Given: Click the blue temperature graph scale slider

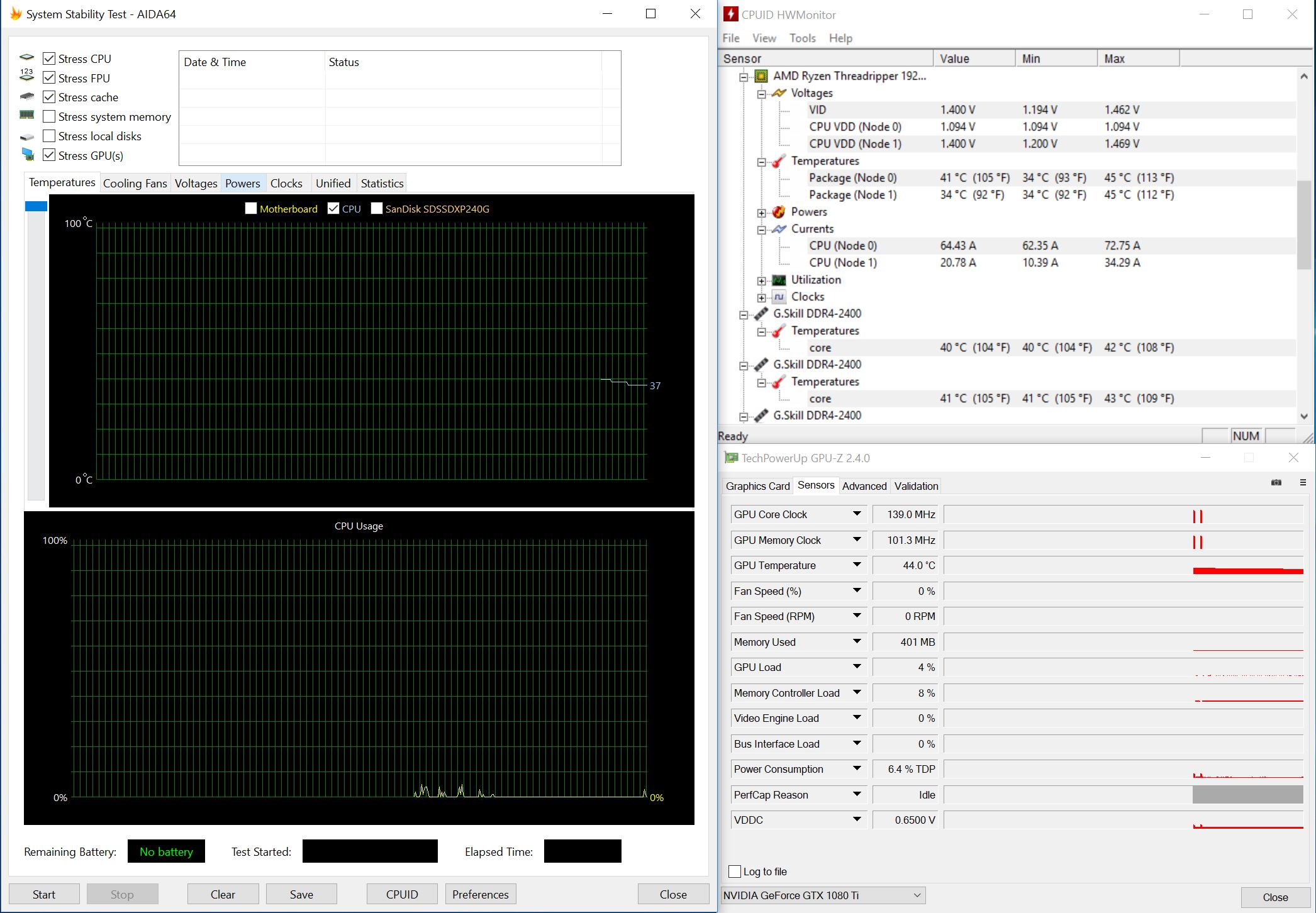Looking at the screenshot, I should coord(36,206).
